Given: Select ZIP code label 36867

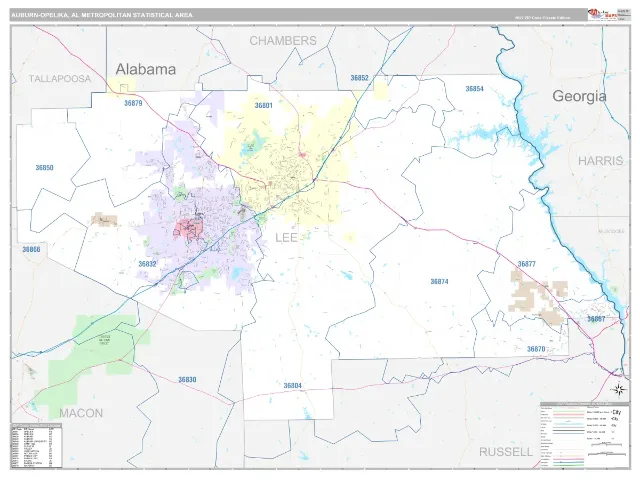Looking at the screenshot, I should (x=596, y=319).
